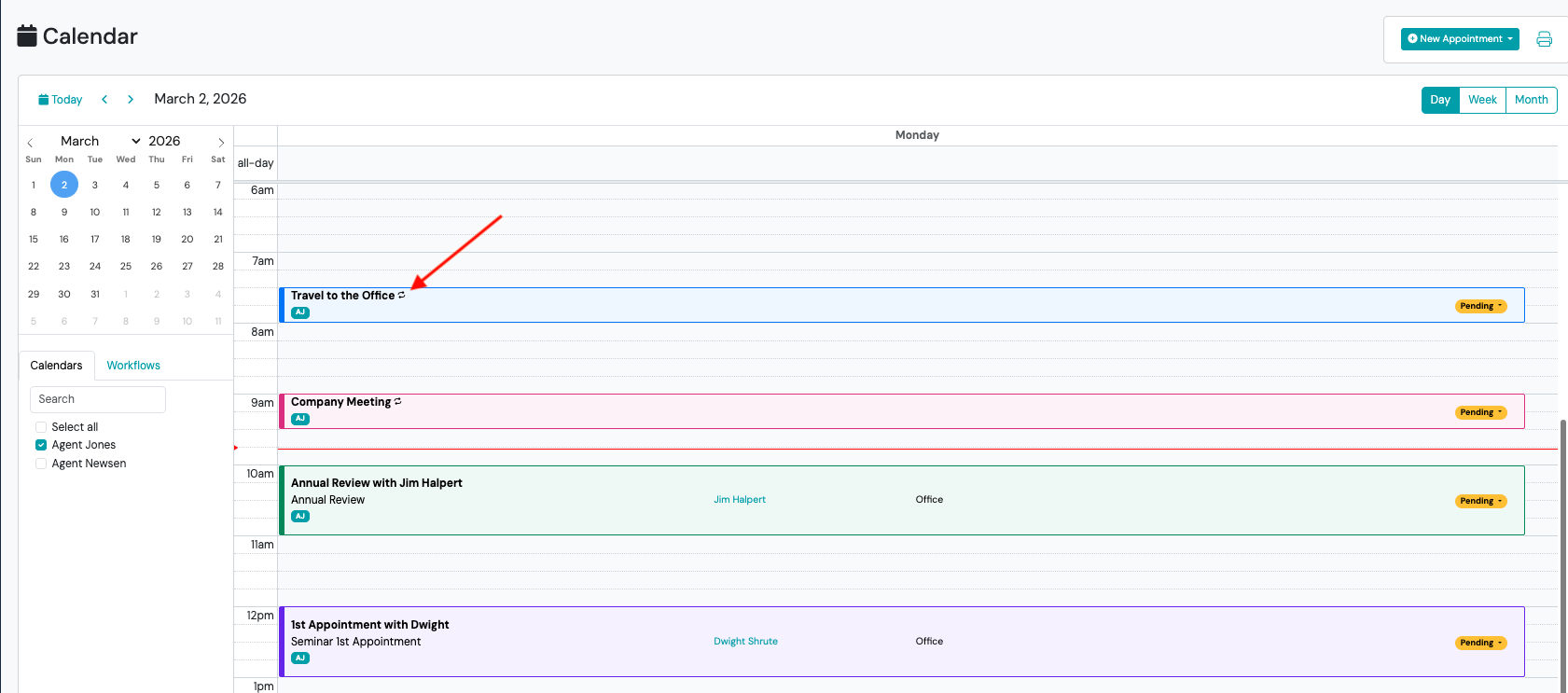Open Jim Halpert contact link
The width and height of the screenshot is (1568, 693).
(740, 500)
